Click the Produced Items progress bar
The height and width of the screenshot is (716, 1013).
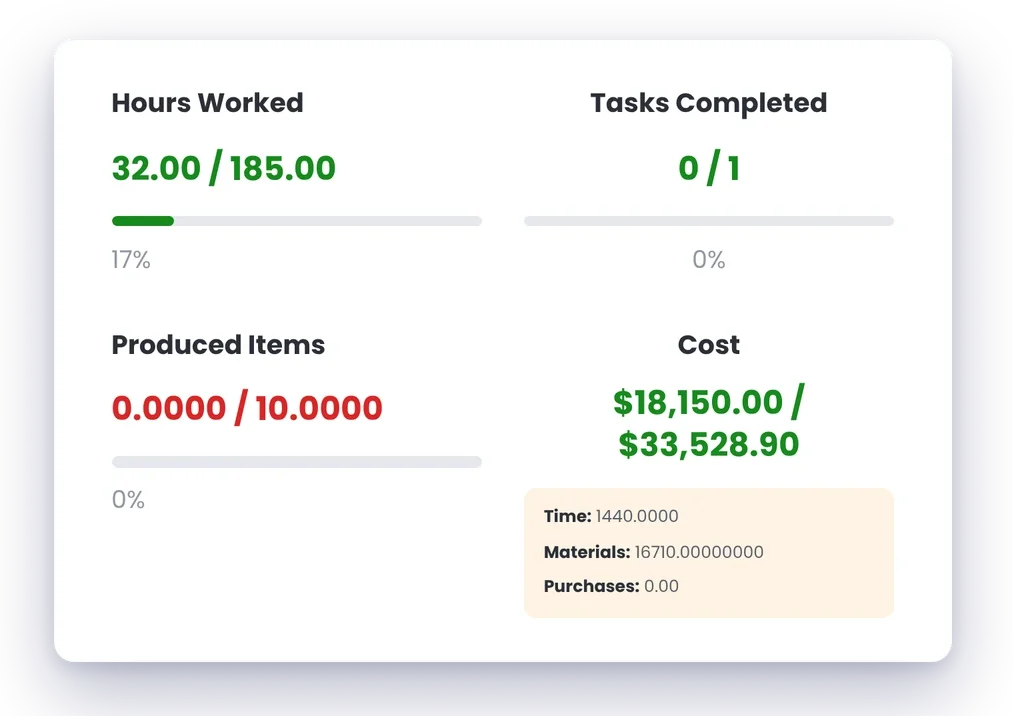297,462
